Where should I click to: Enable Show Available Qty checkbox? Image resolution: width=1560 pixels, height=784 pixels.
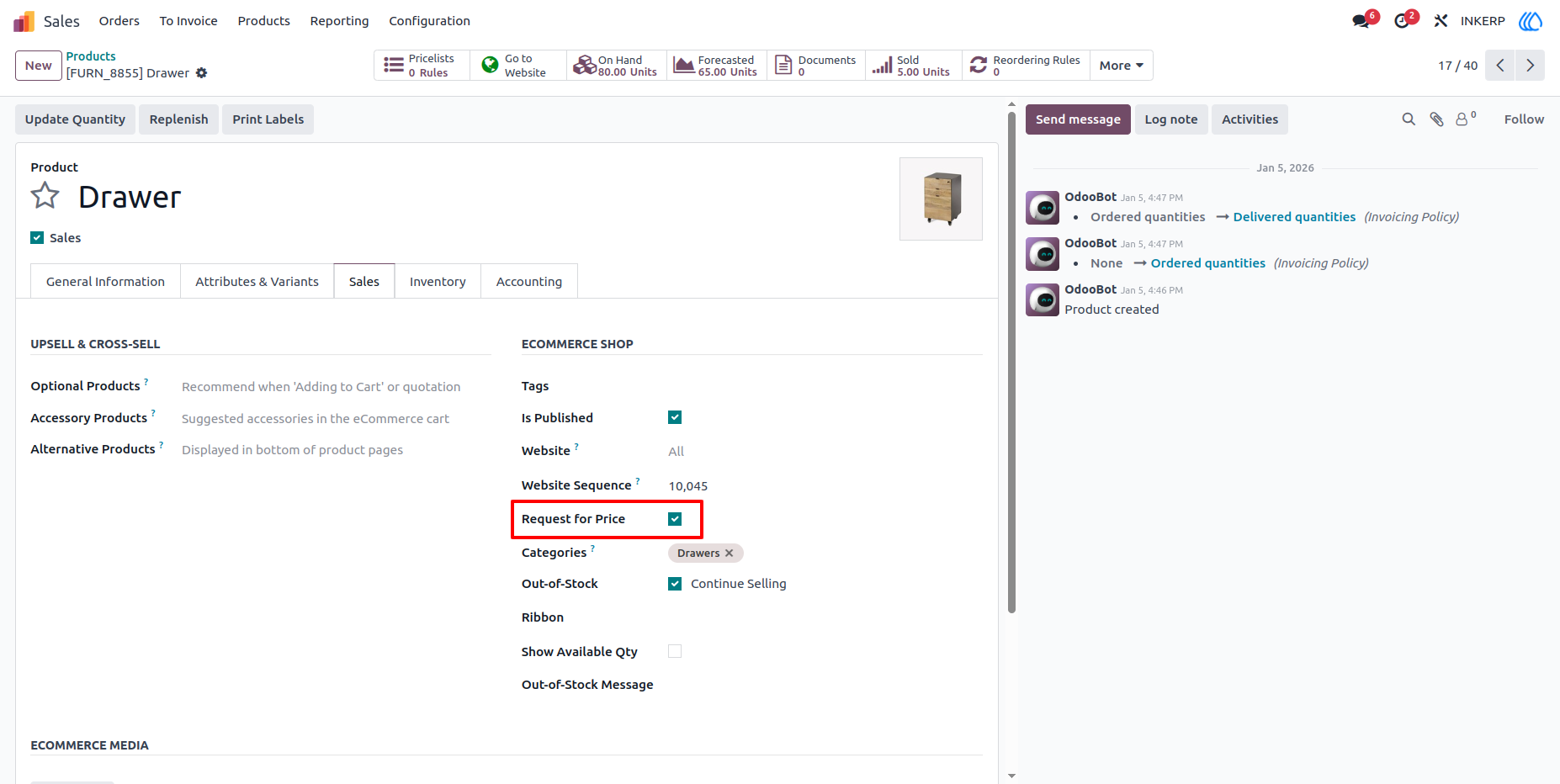[675, 651]
